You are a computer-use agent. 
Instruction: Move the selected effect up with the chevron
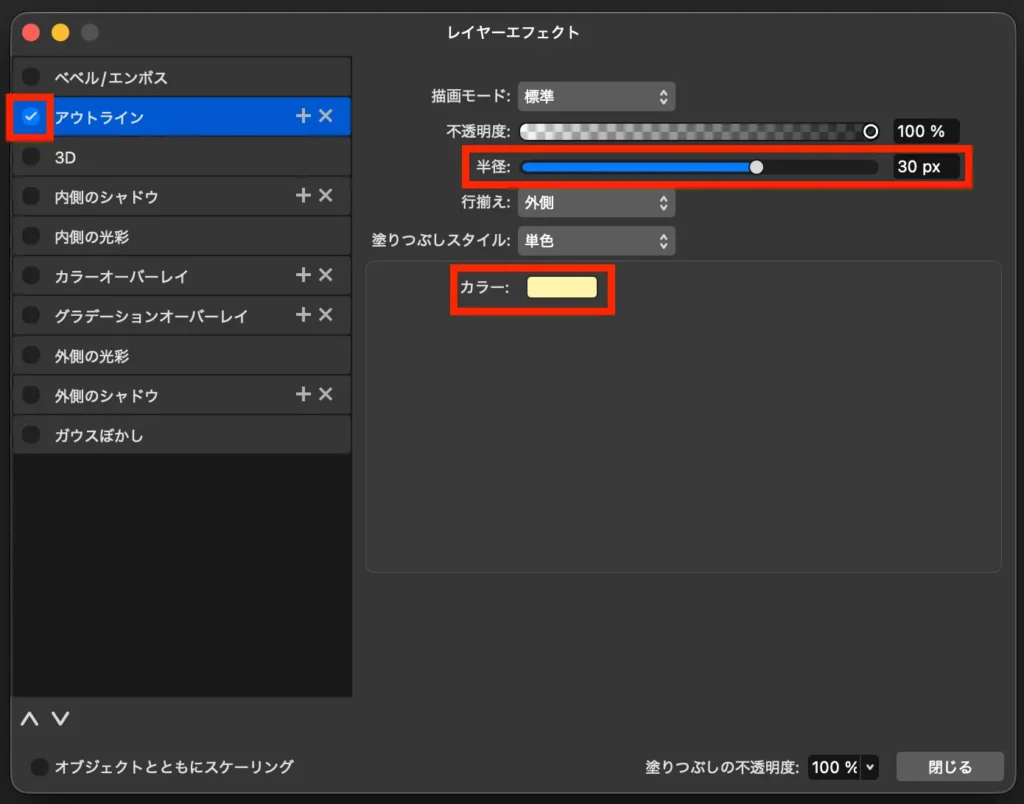pyautogui.click(x=29, y=718)
